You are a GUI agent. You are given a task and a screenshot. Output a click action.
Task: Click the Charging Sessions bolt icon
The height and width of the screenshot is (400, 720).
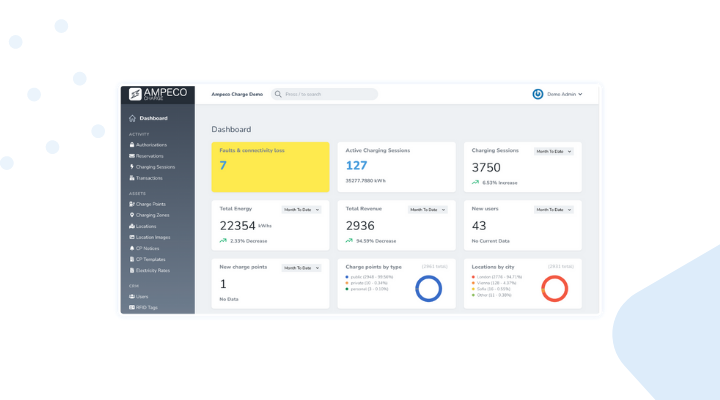[132, 167]
